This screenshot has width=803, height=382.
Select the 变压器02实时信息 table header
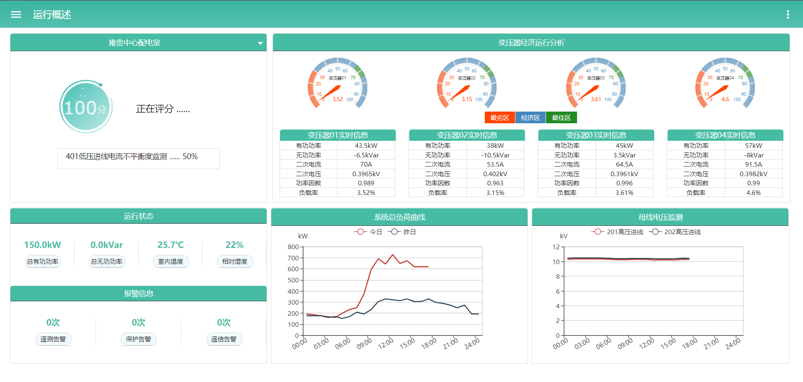pyautogui.click(x=467, y=135)
